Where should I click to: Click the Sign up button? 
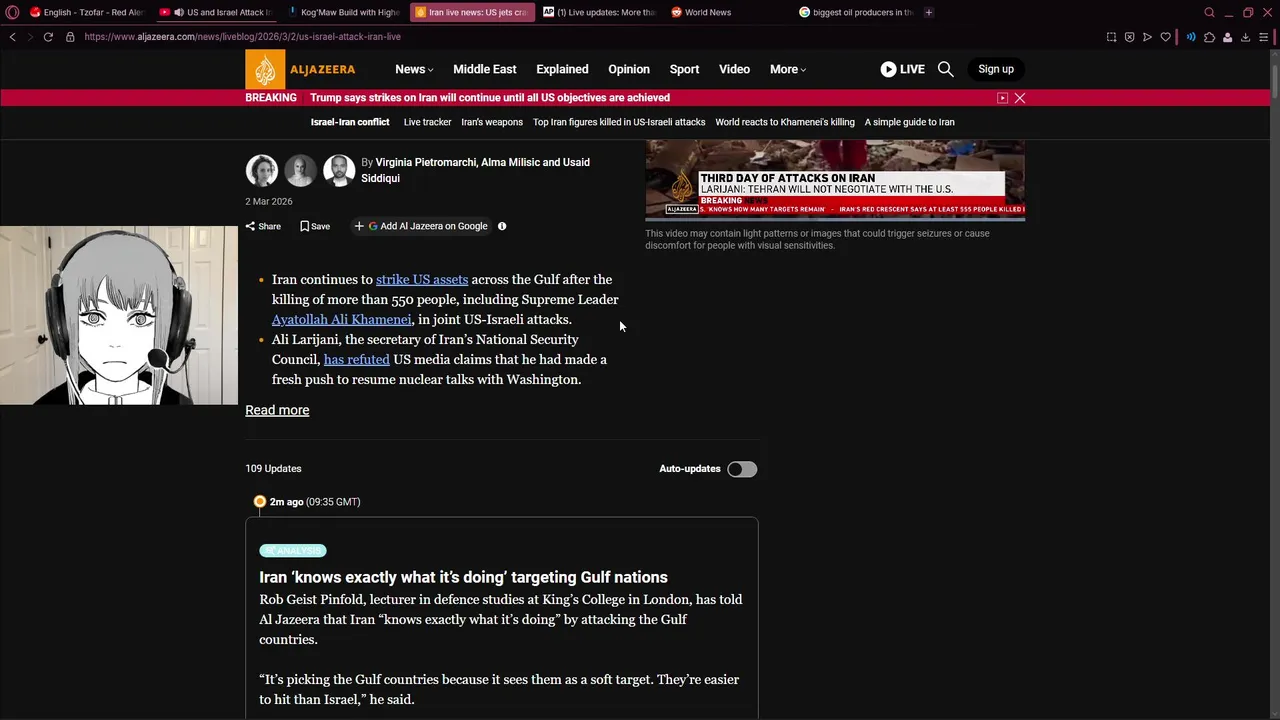tap(996, 69)
